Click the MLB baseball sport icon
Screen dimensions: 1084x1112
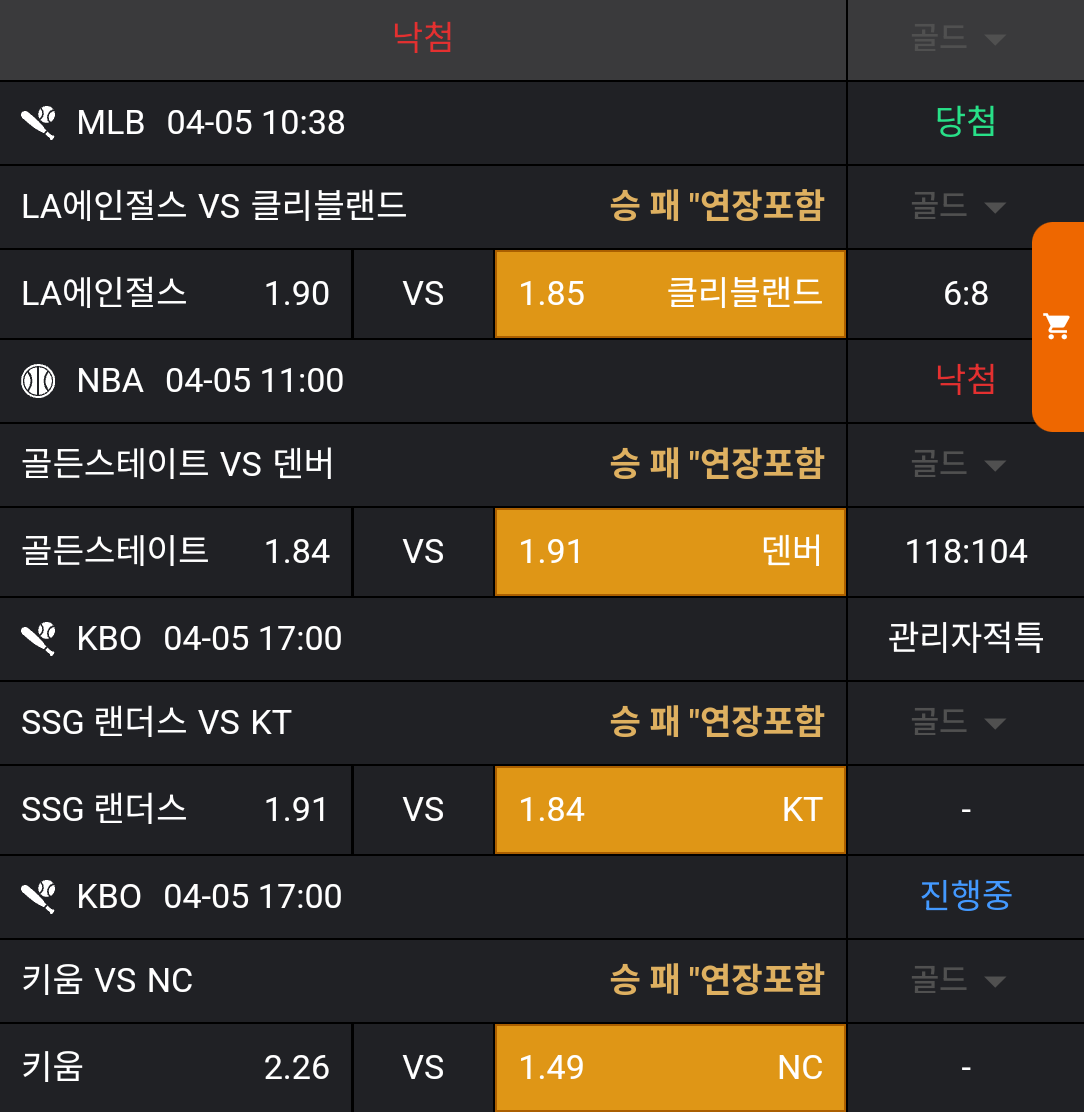point(39,123)
